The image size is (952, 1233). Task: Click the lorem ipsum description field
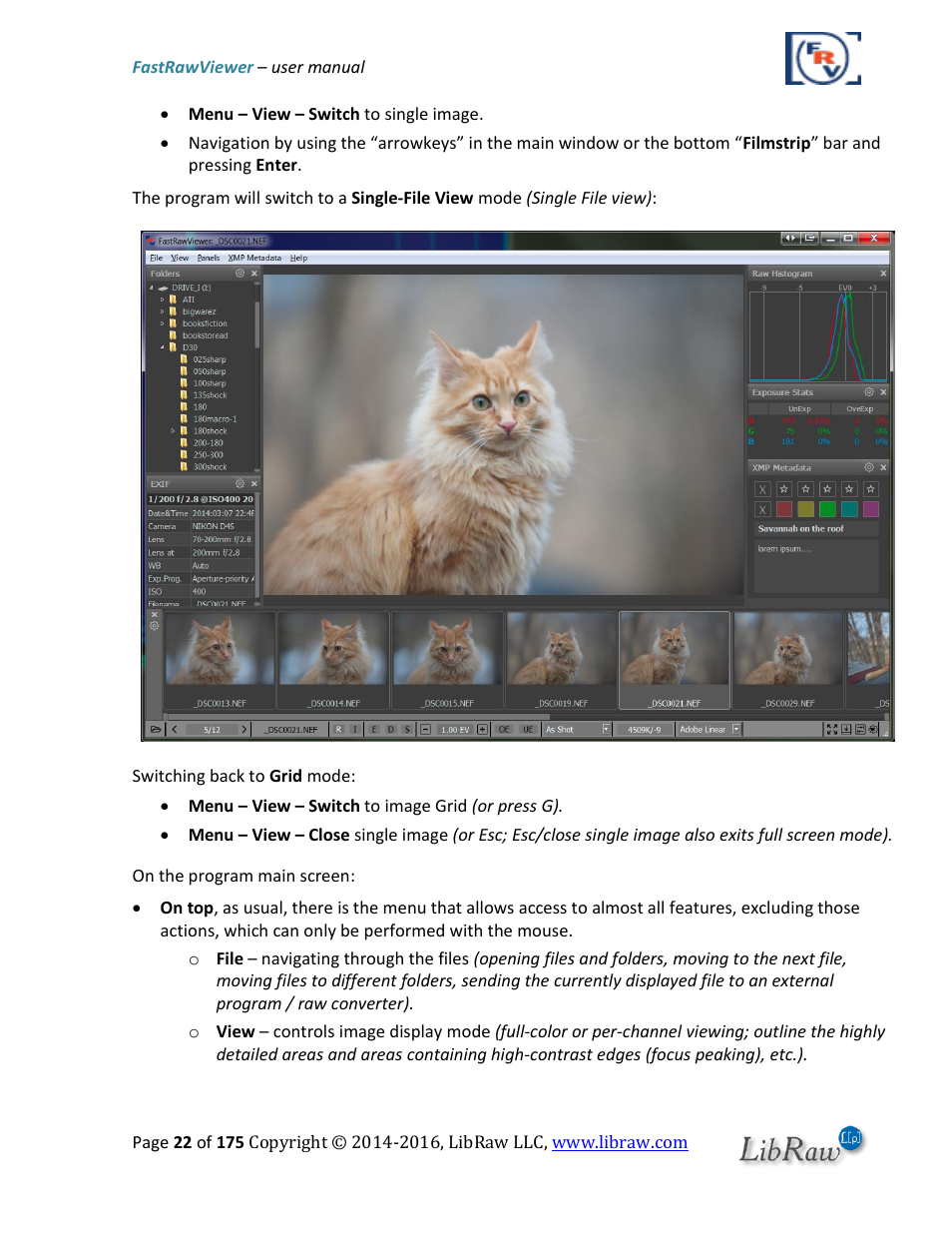pyautogui.click(x=816, y=566)
